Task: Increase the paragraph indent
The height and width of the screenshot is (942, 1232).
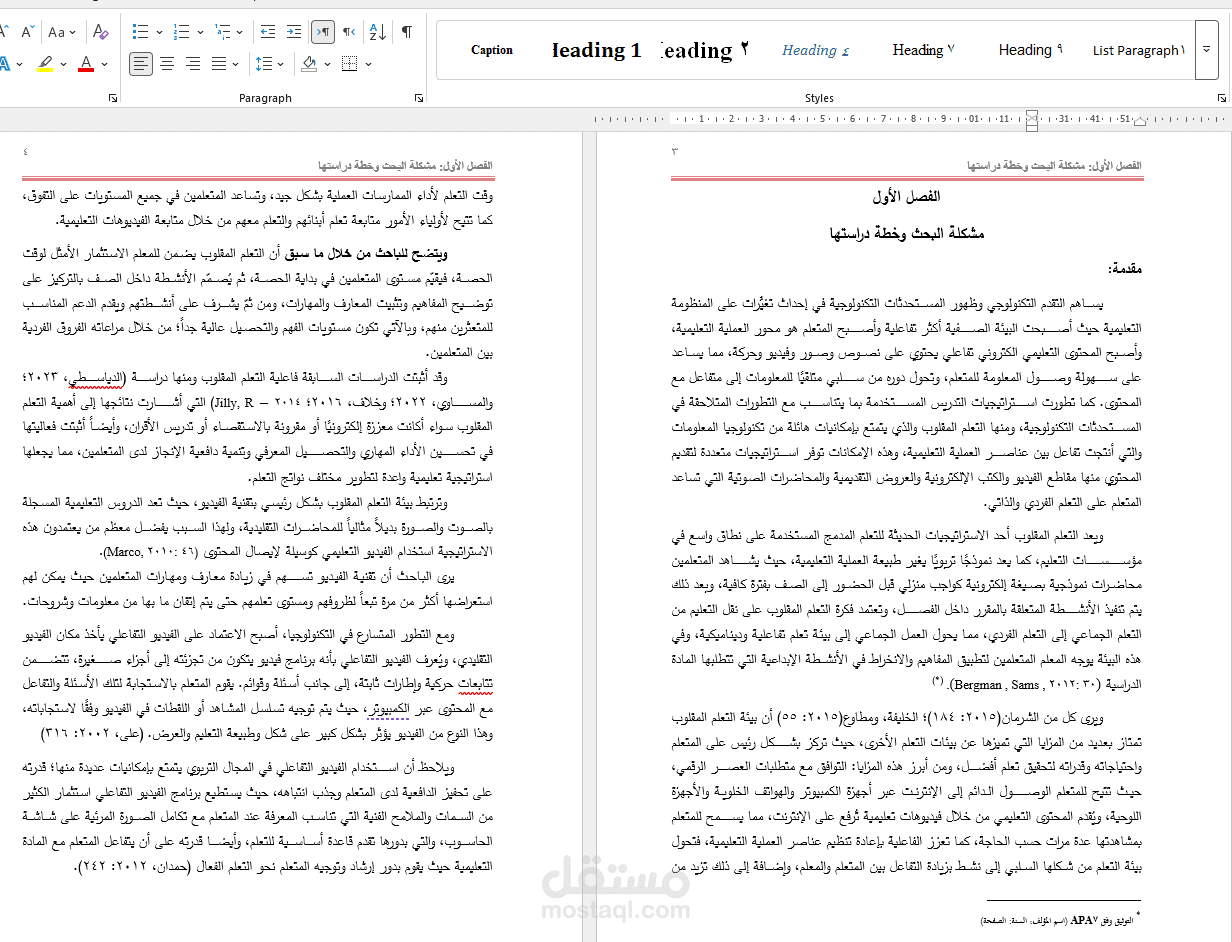Action: (x=294, y=32)
